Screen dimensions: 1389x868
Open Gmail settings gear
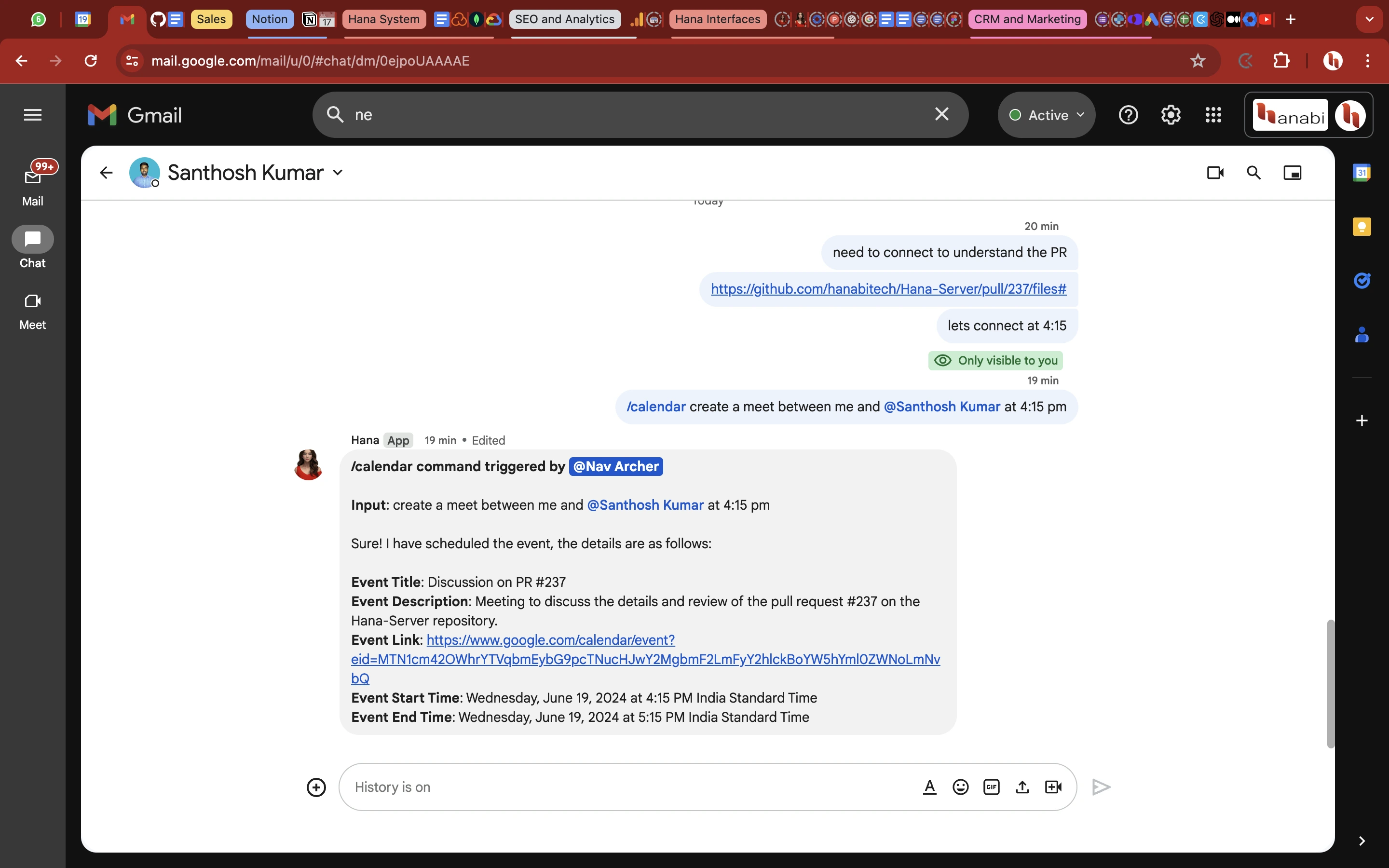(x=1171, y=115)
